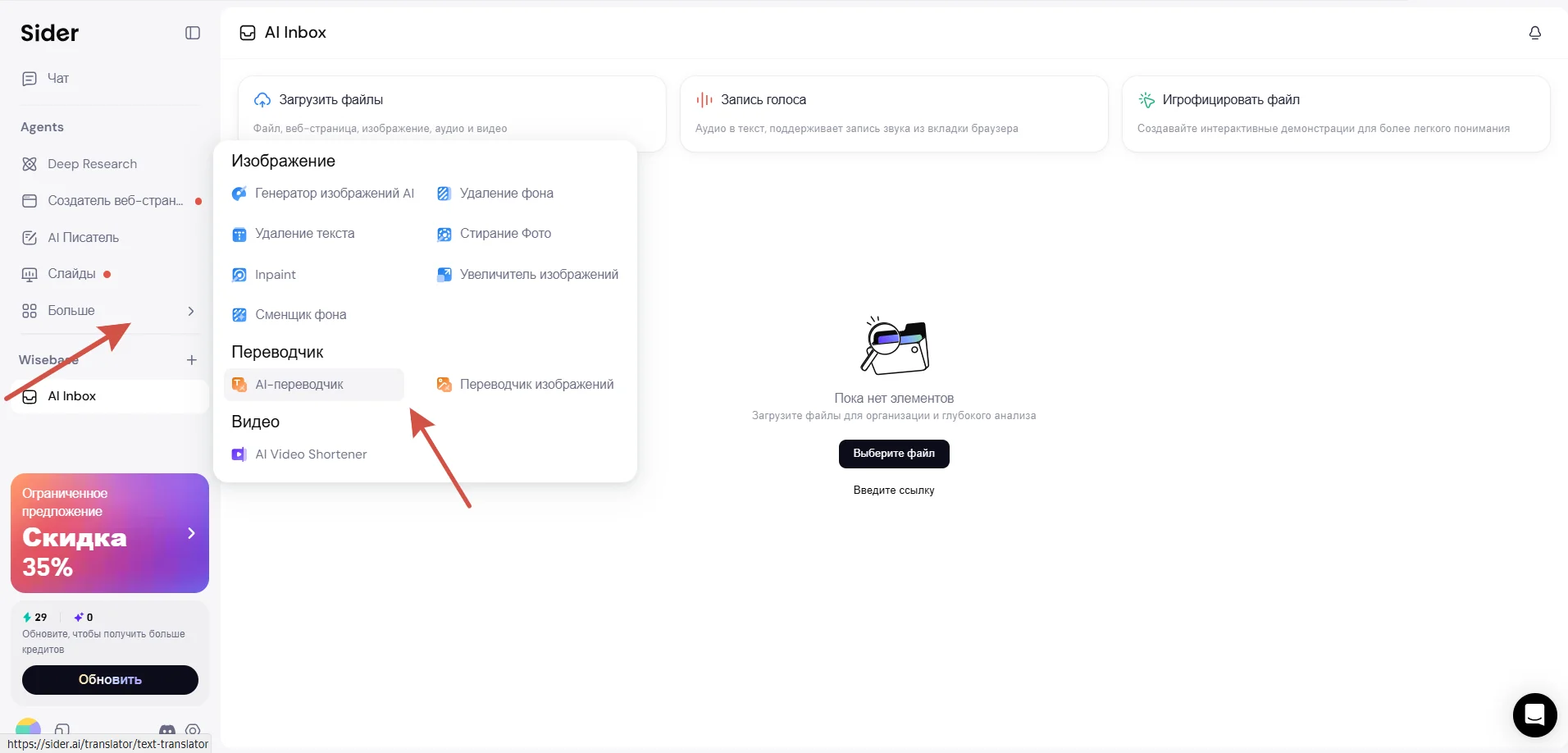This screenshot has width=1568, height=753.
Task: Click the Обновить upgrade button
Action: tap(110, 680)
